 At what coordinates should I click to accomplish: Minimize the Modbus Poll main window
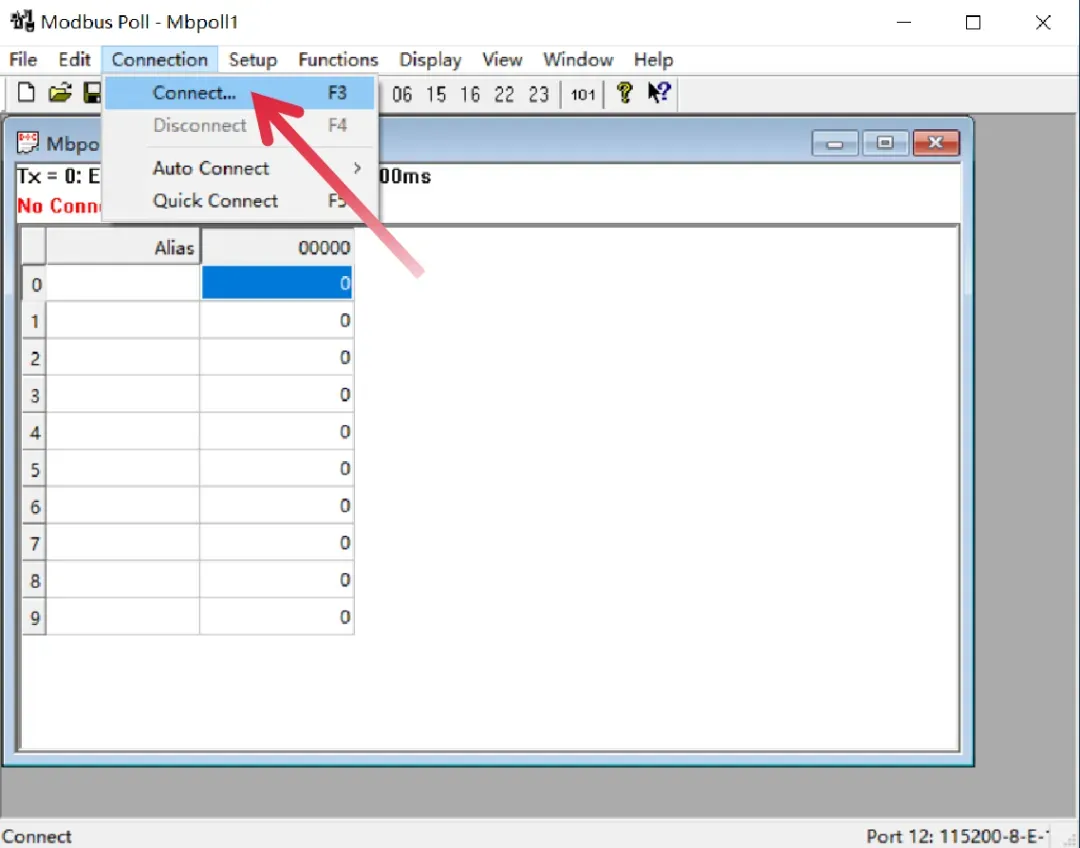[904, 22]
